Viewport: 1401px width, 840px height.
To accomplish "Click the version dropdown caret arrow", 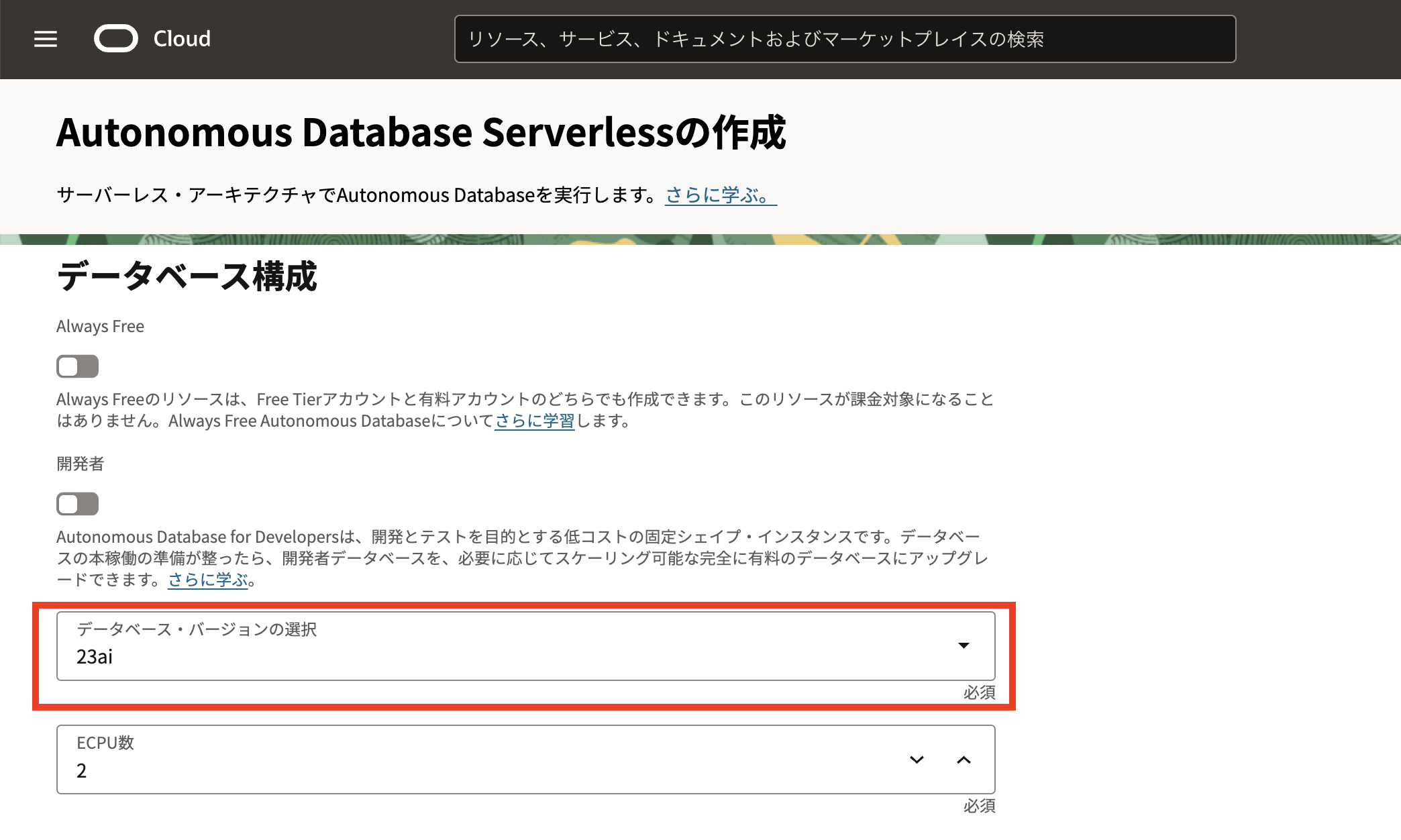I will click(964, 645).
